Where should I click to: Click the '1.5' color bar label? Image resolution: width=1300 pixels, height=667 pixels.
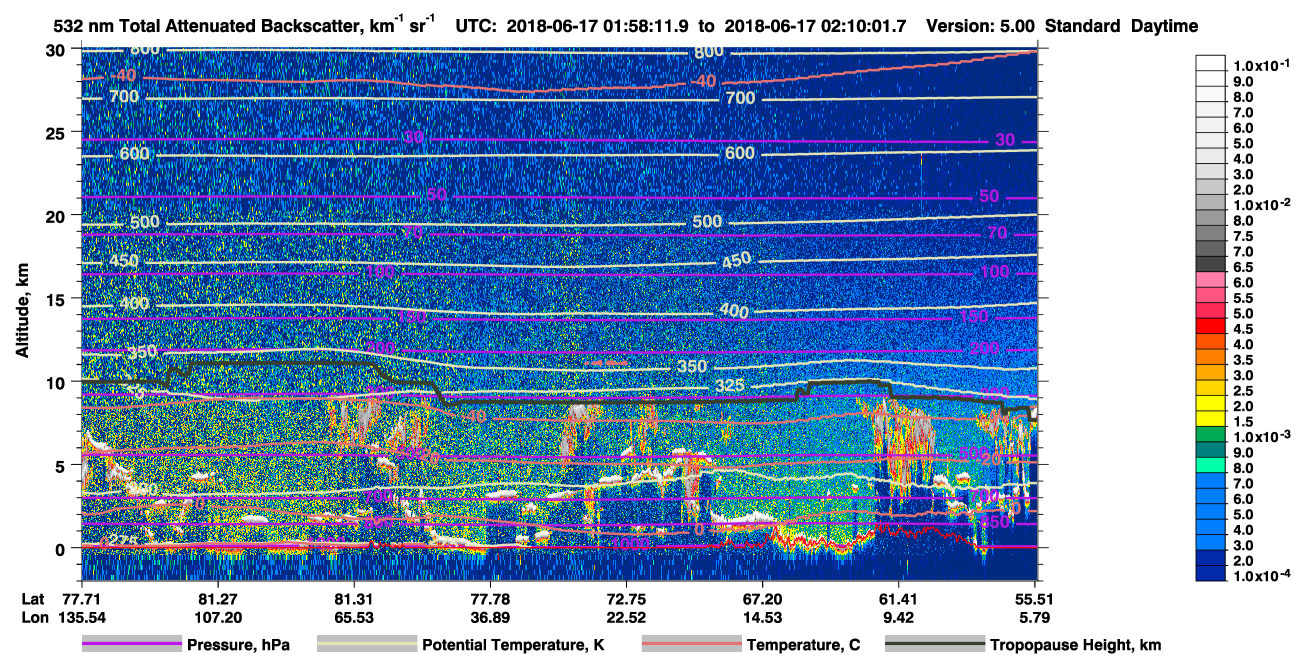1244,423
